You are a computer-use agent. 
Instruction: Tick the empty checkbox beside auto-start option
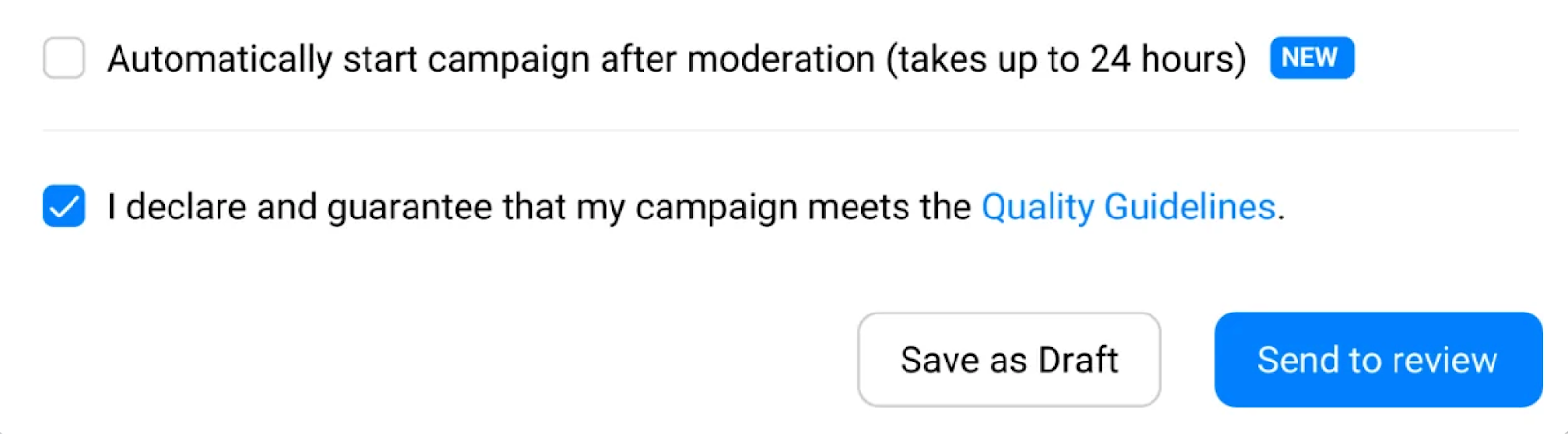pos(64,59)
